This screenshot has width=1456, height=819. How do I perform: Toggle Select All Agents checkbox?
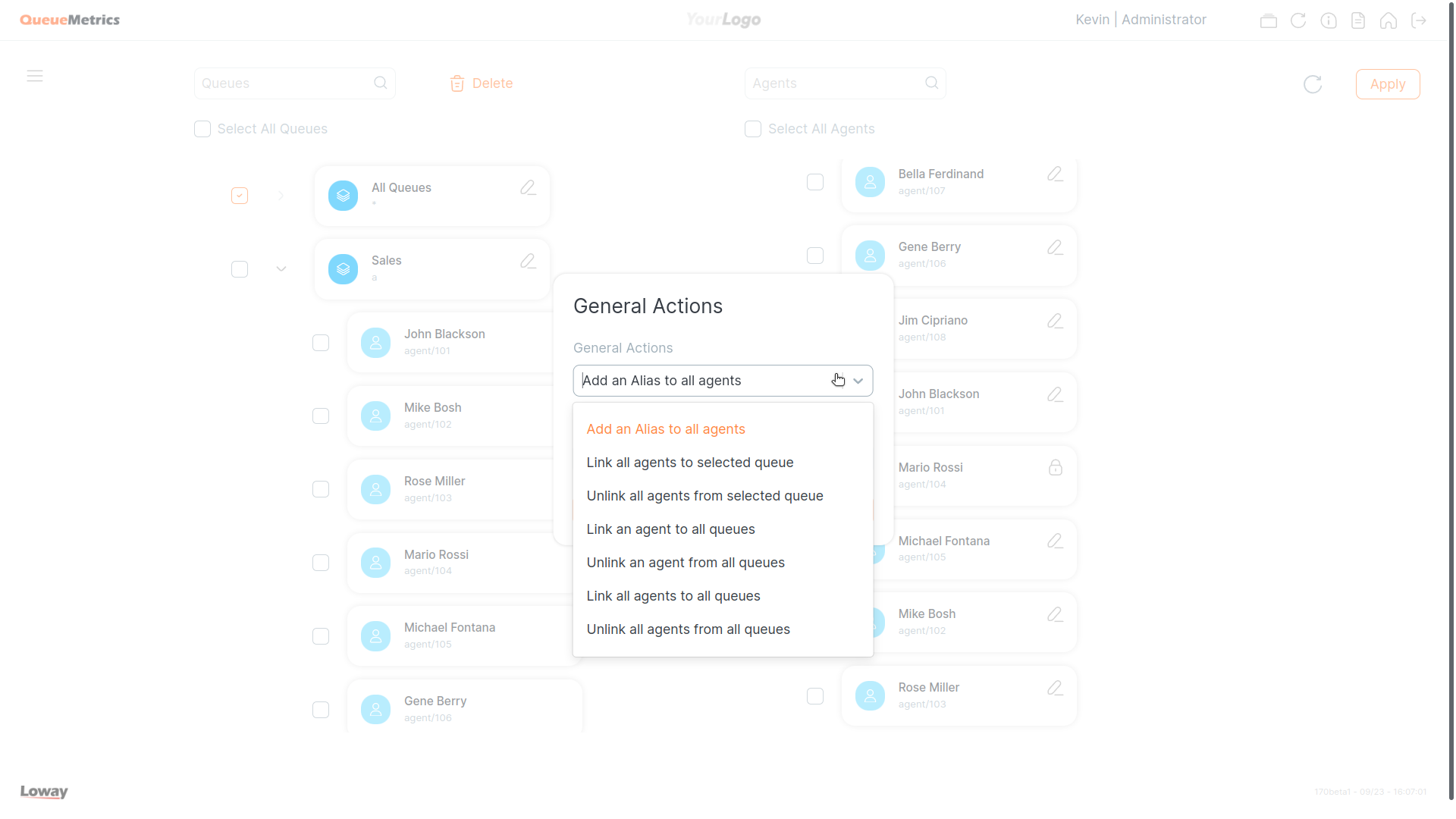pyautogui.click(x=753, y=128)
